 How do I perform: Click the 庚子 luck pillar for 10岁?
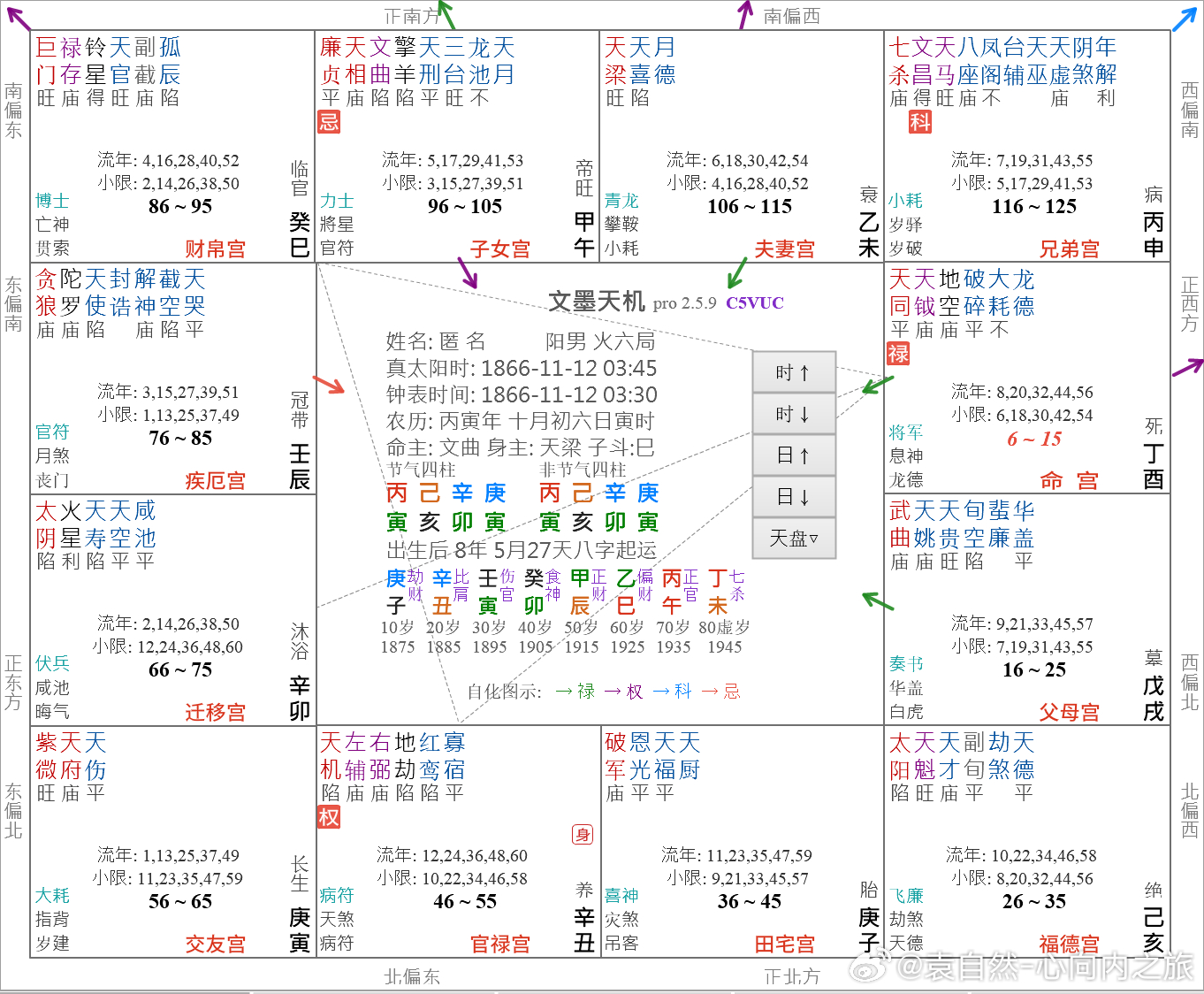(396, 593)
